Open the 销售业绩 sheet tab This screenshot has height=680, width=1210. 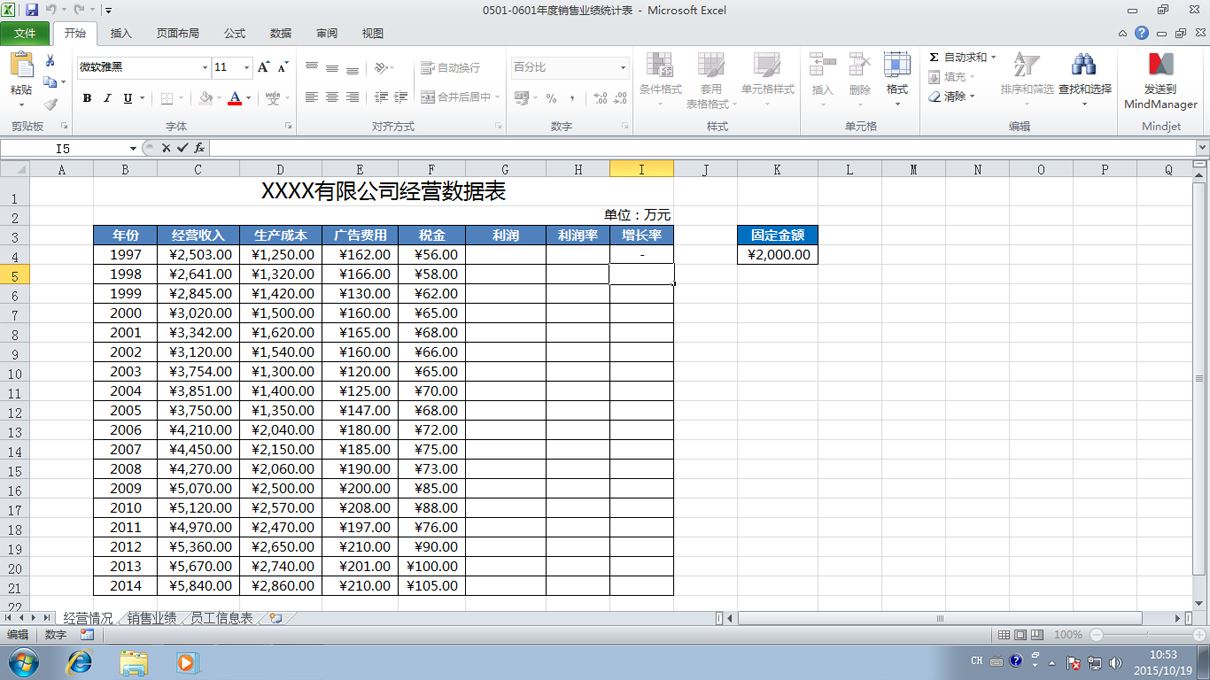pos(151,618)
